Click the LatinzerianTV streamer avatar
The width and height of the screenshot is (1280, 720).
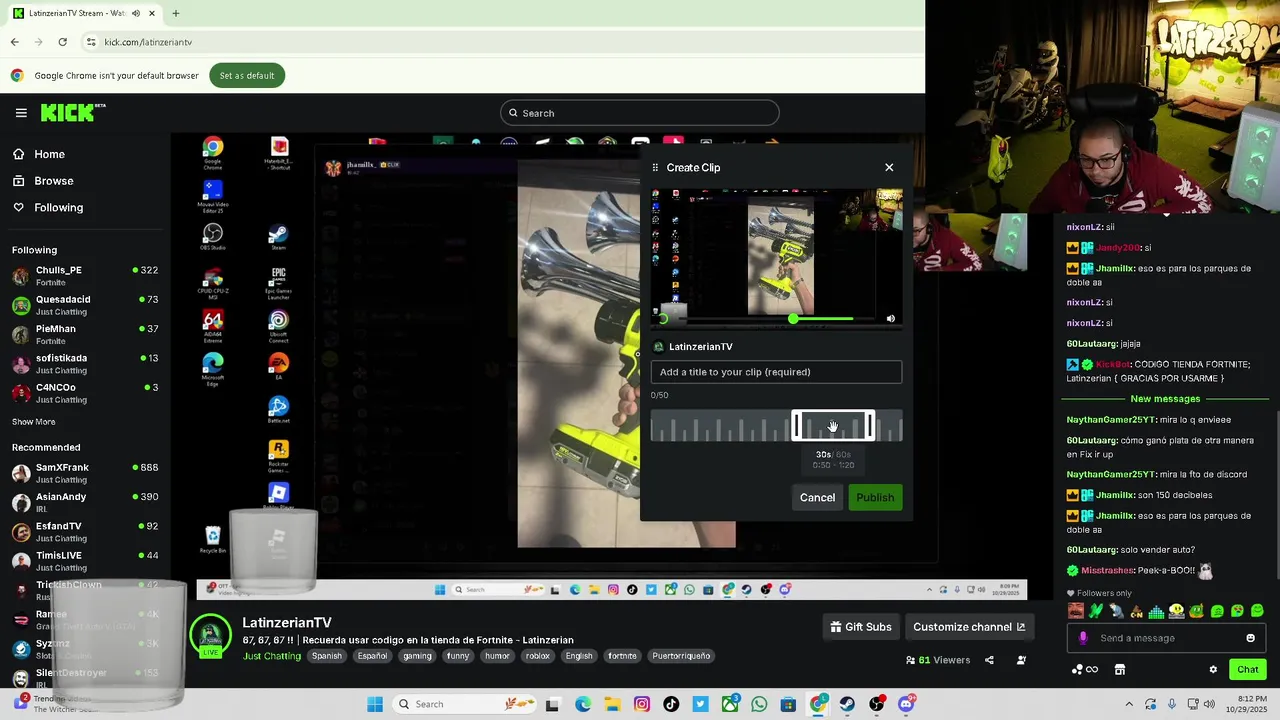(211, 634)
